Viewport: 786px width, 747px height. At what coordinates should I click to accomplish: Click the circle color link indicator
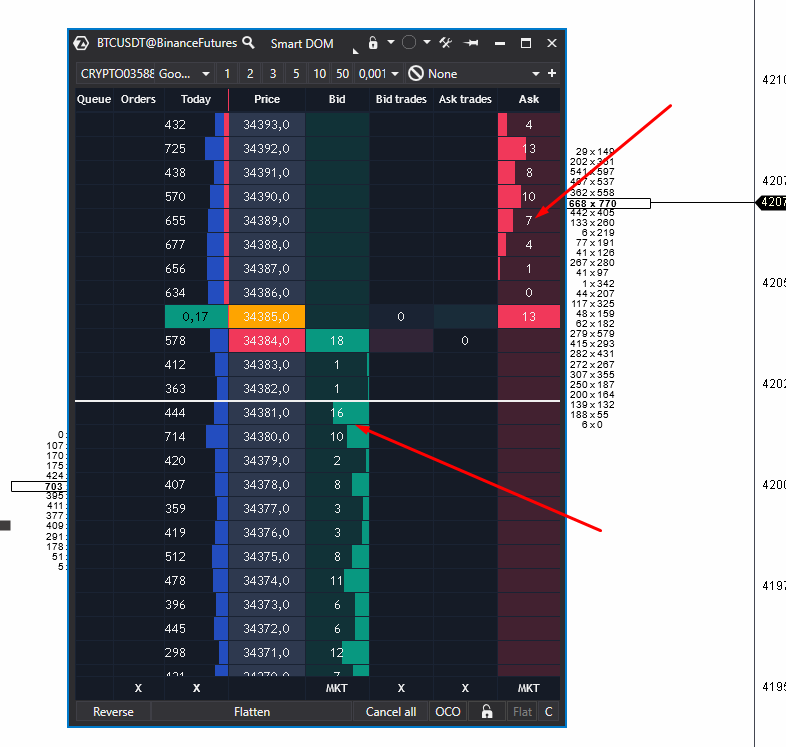(x=409, y=43)
